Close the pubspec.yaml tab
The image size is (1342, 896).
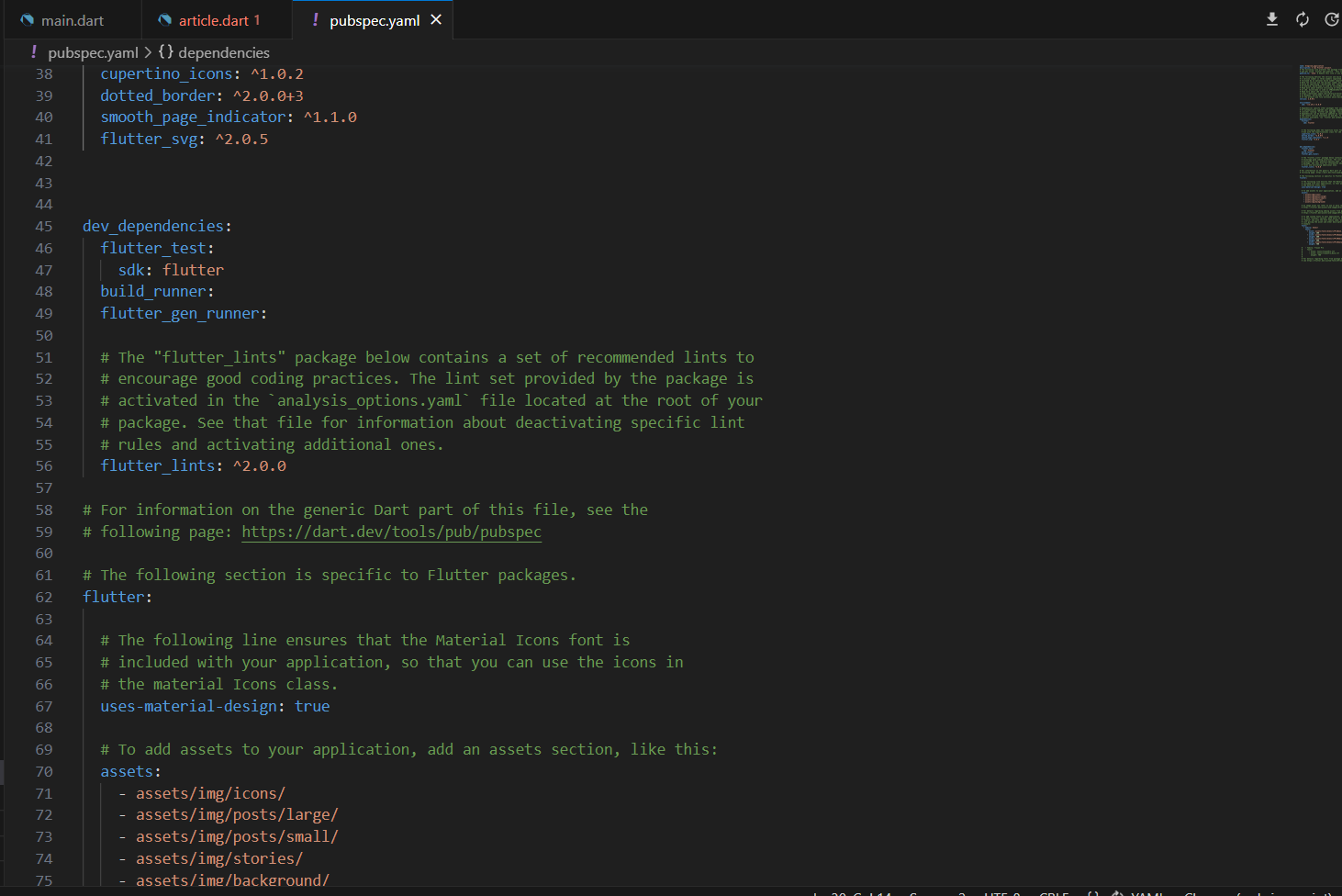[436, 19]
